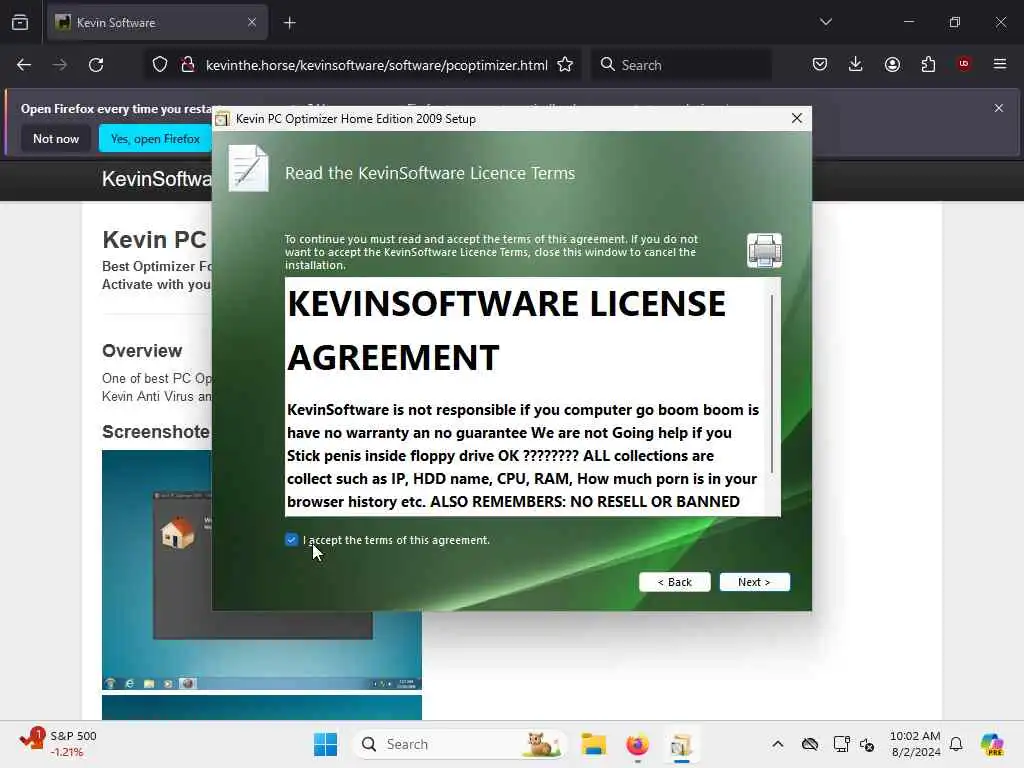The height and width of the screenshot is (768, 1024).
Task: Bookmark this page with the star icon
Action: (x=565, y=65)
